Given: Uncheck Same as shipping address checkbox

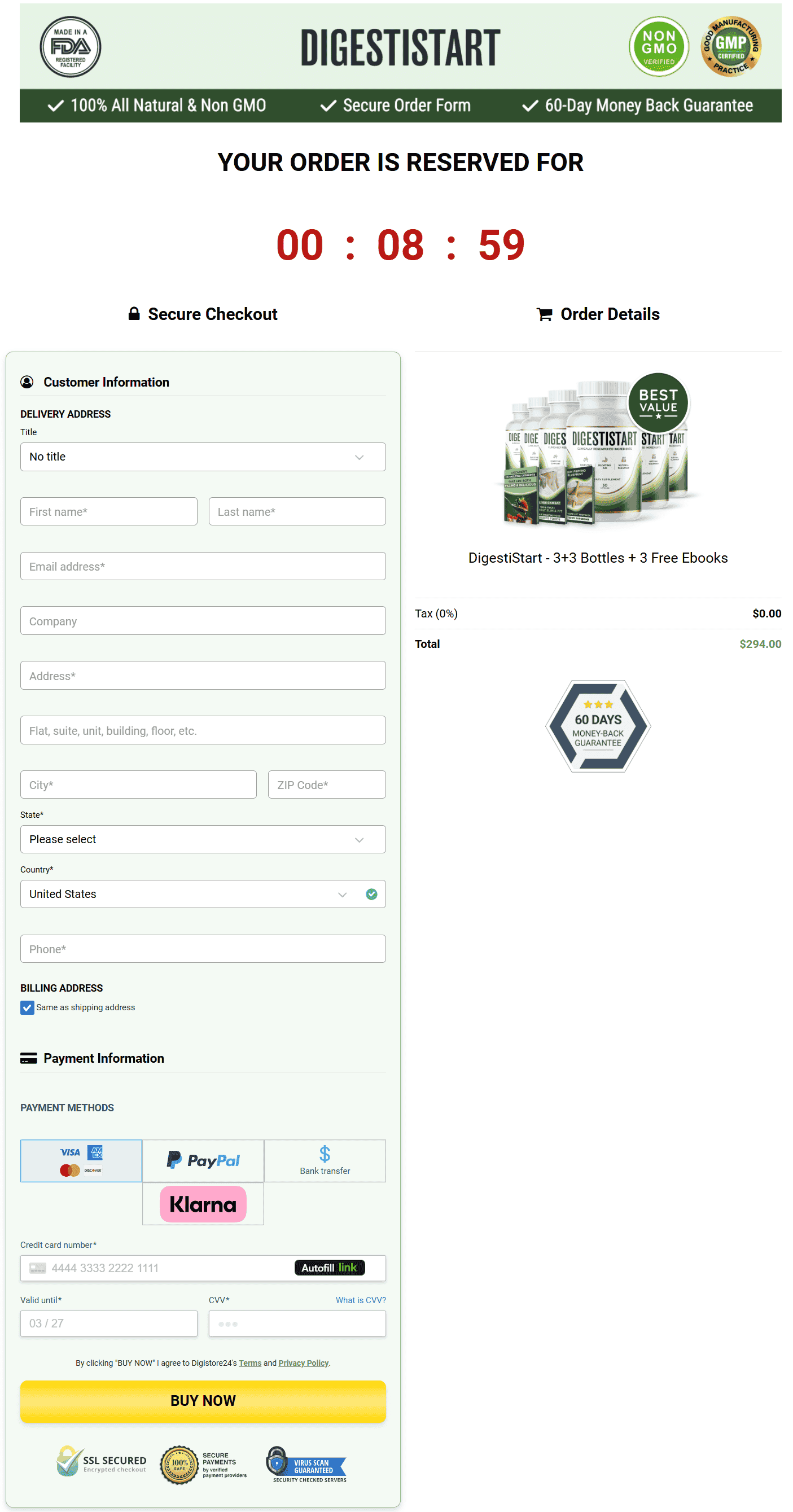Looking at the screenshot, I should click(27, 1007).
